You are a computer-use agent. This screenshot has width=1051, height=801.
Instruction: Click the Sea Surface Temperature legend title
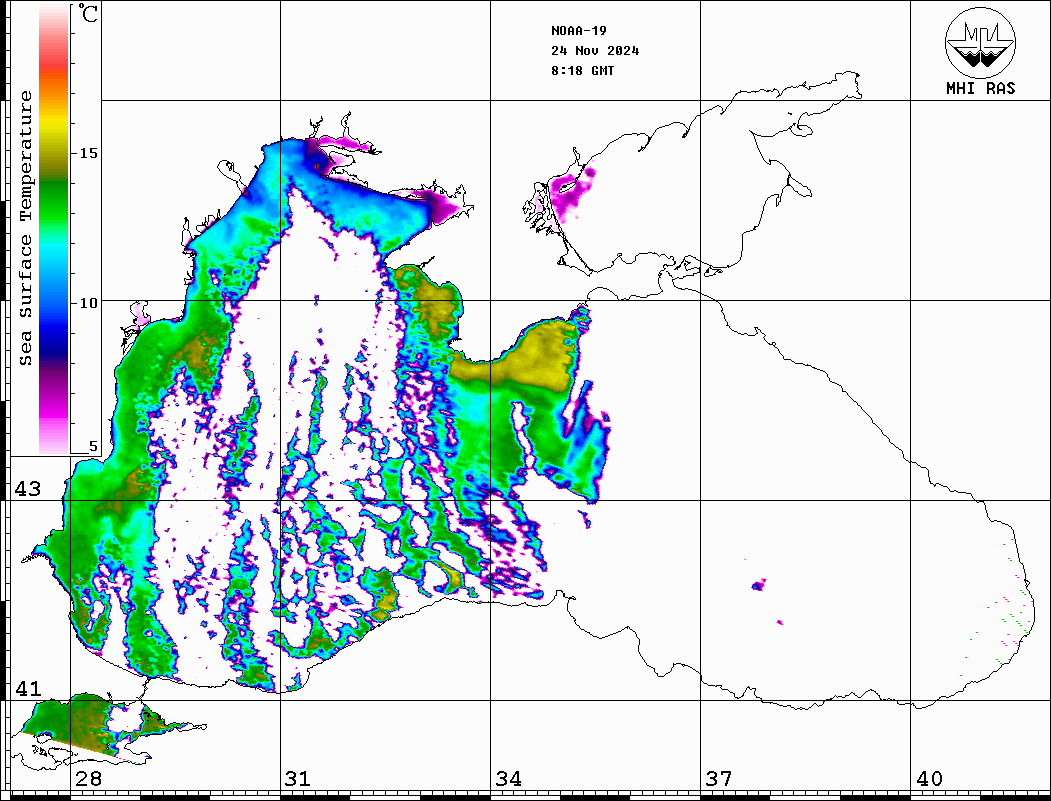point(25,228)
